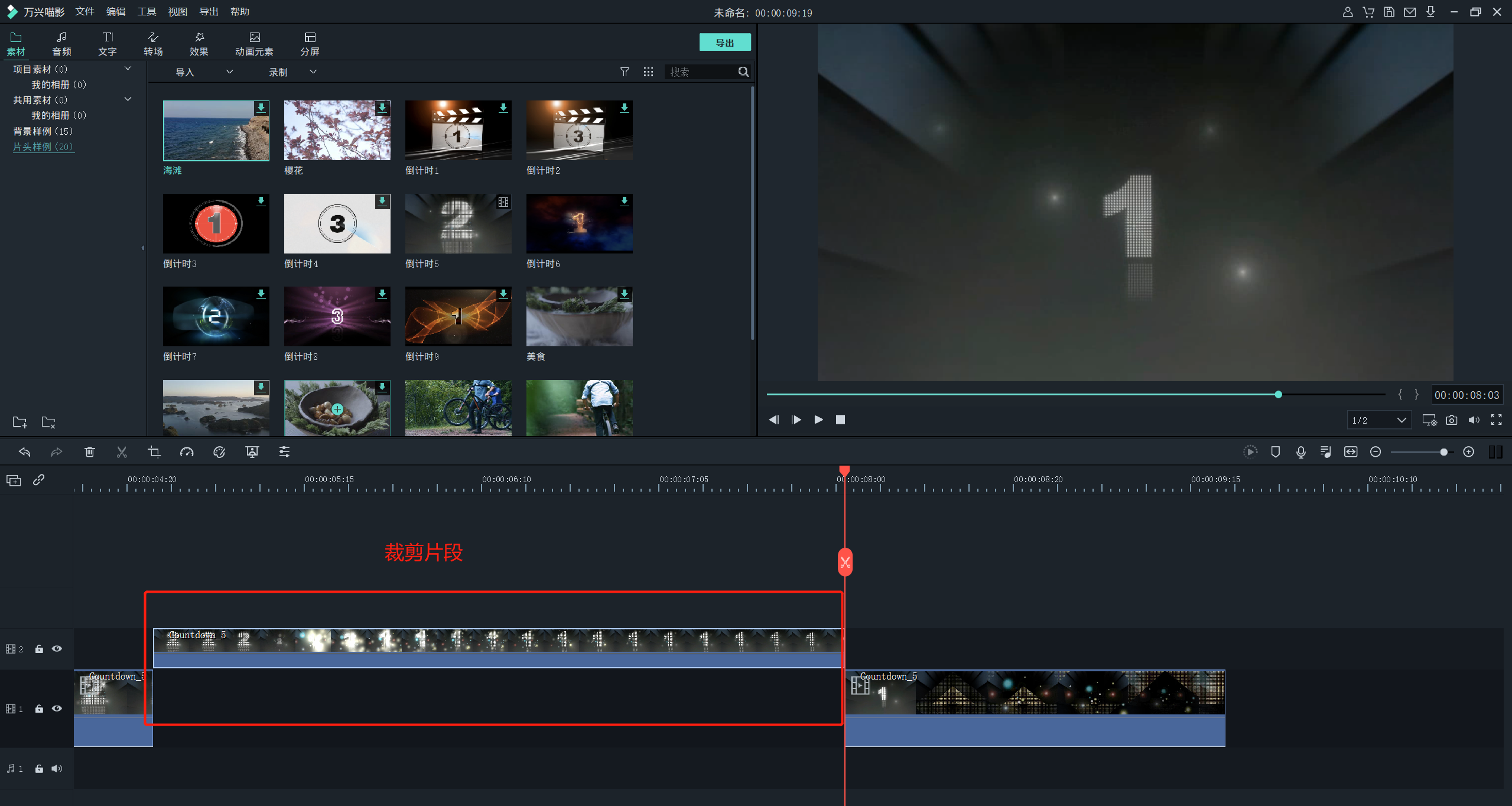Screen dimensions: 1512x806
Task: Select 背景样例 (15) in the sidebar
Action: (x=43, y=131)
